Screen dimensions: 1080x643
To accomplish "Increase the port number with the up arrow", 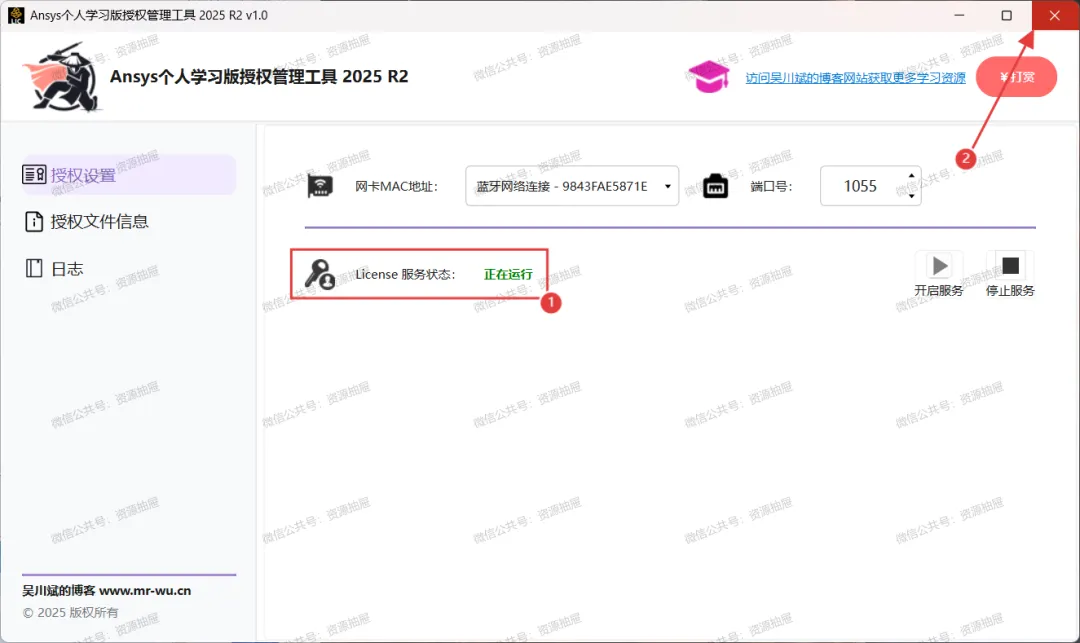I will 911,176.
